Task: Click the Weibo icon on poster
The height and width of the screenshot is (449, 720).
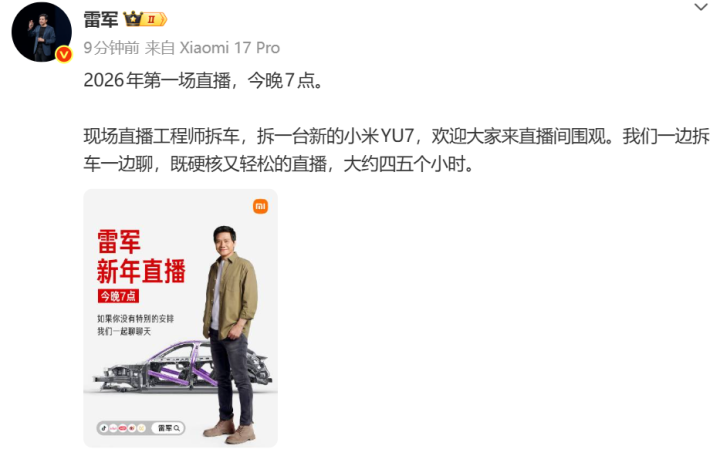Action: coord(132,428)
